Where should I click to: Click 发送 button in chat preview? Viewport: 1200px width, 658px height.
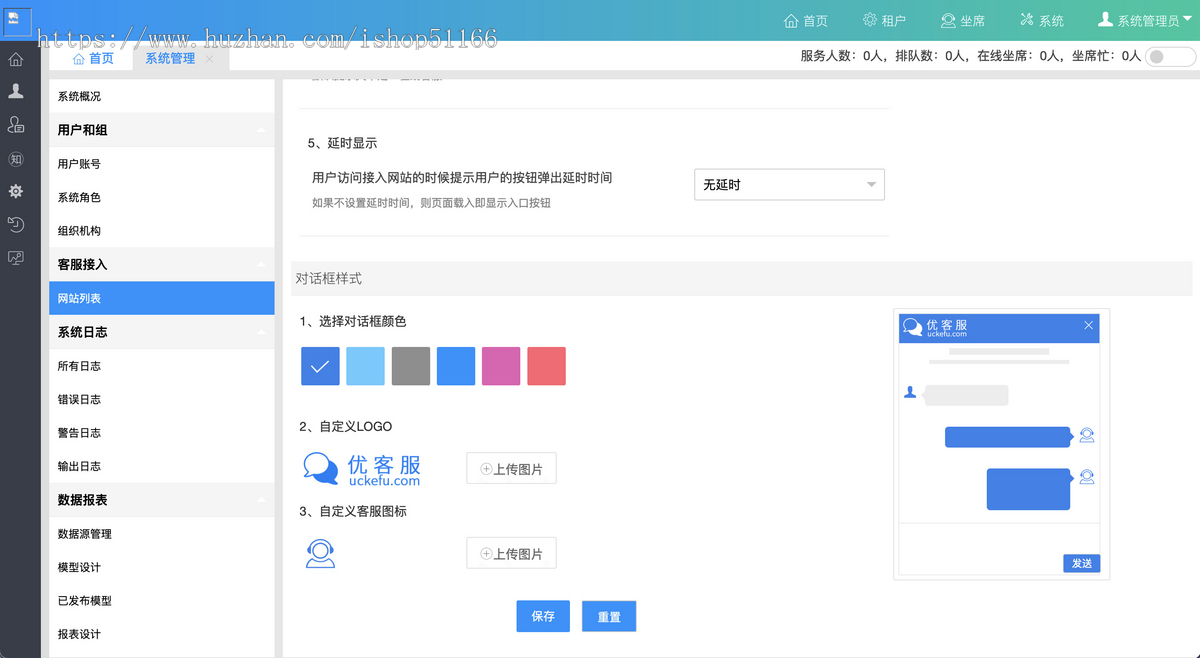point(1082,563)
